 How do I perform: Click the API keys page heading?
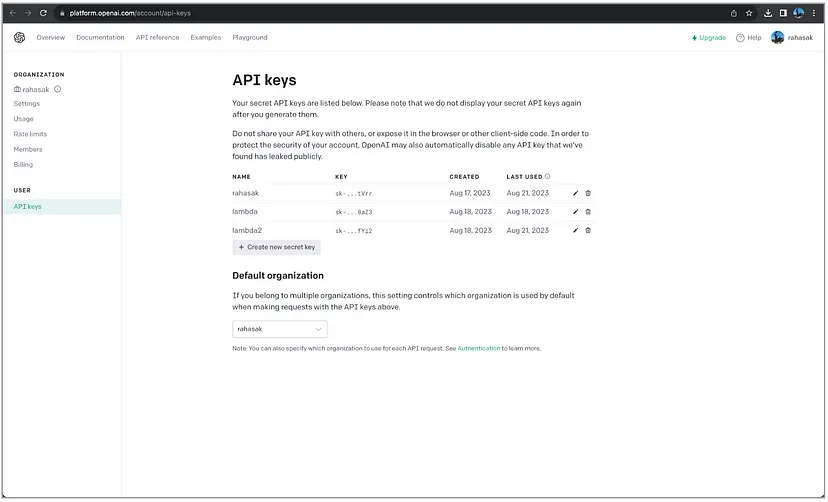264,80
